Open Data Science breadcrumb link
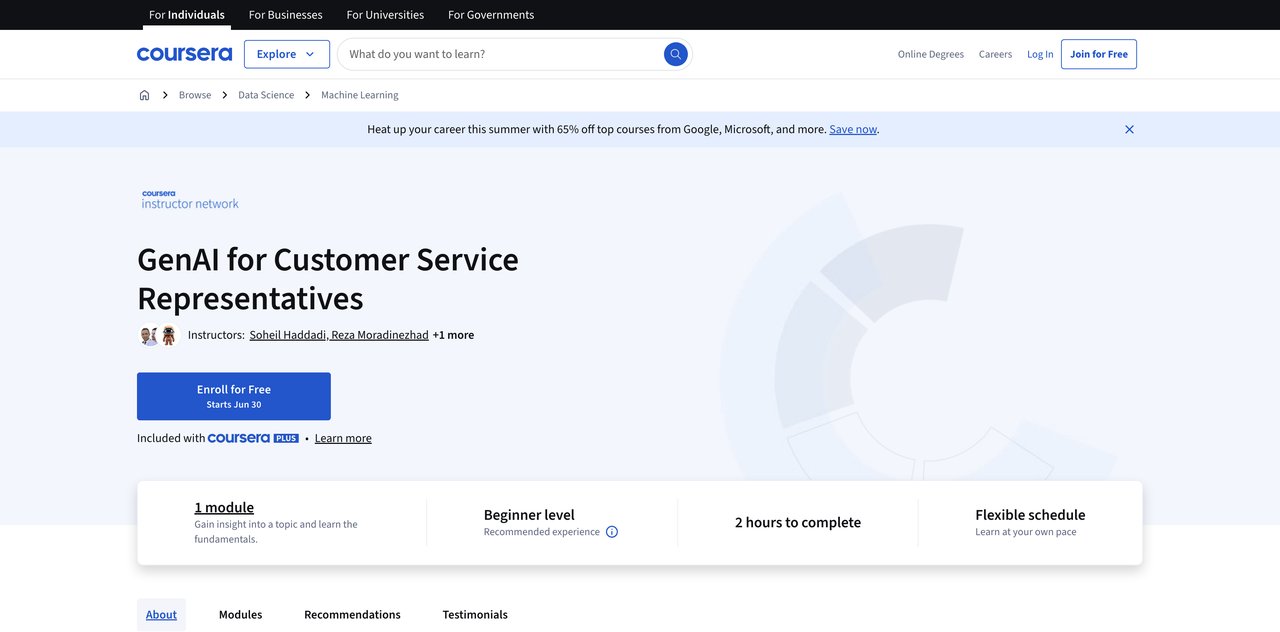1280x632 pixels. pos(266,95)
